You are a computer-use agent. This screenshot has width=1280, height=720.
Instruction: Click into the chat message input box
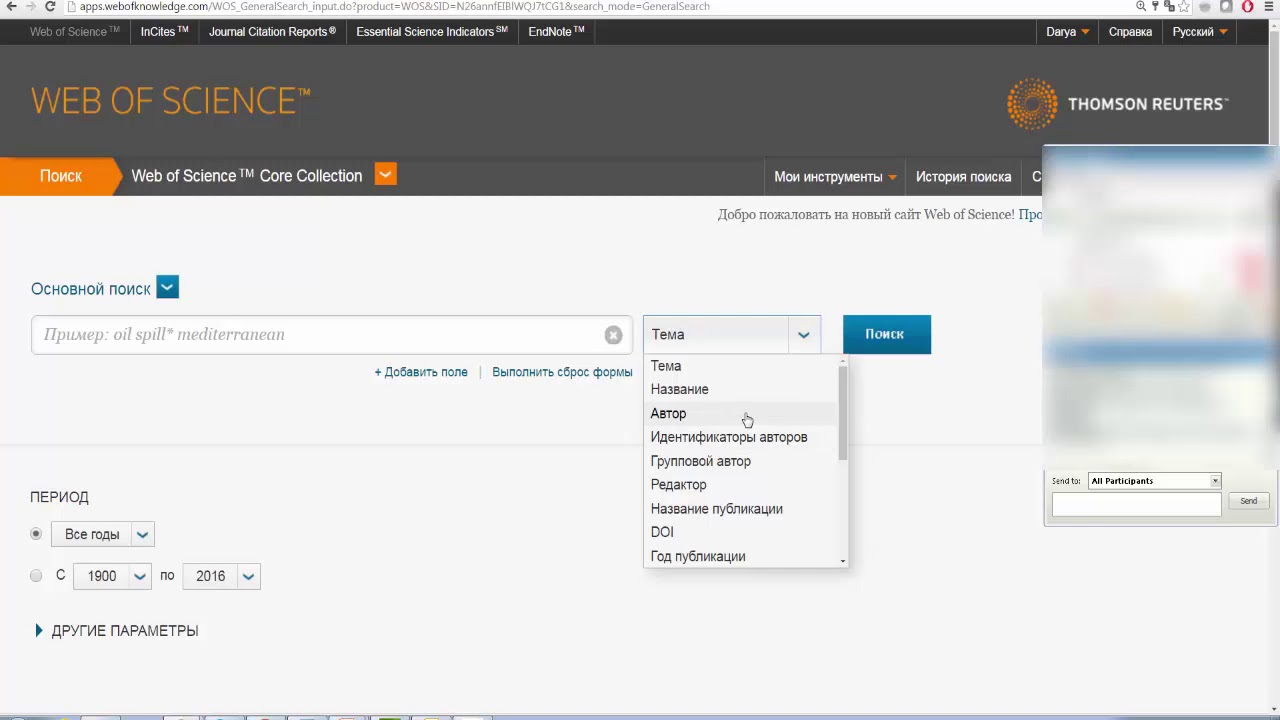click(1137, 506)
